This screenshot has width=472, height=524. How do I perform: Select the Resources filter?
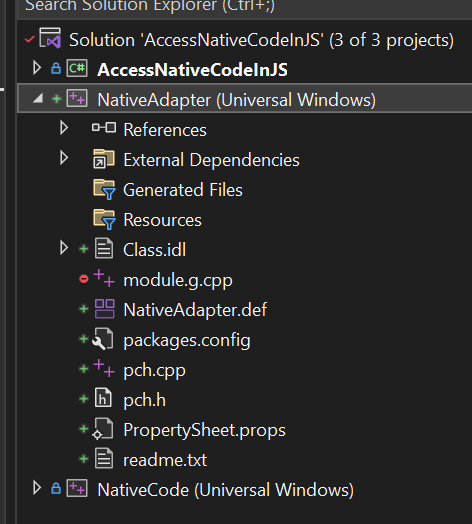point(162,220)
